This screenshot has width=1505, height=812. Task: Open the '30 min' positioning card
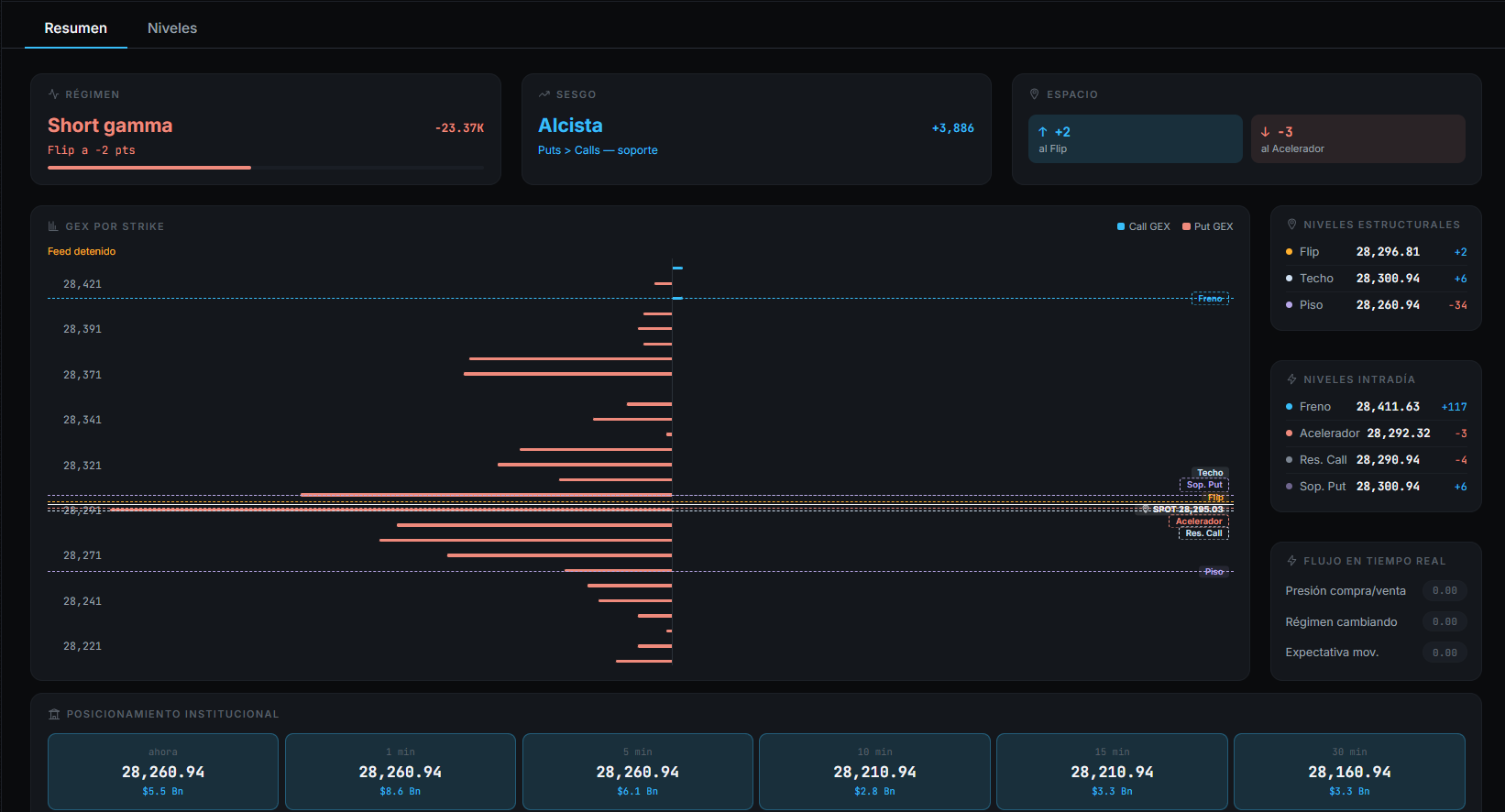1349,771
